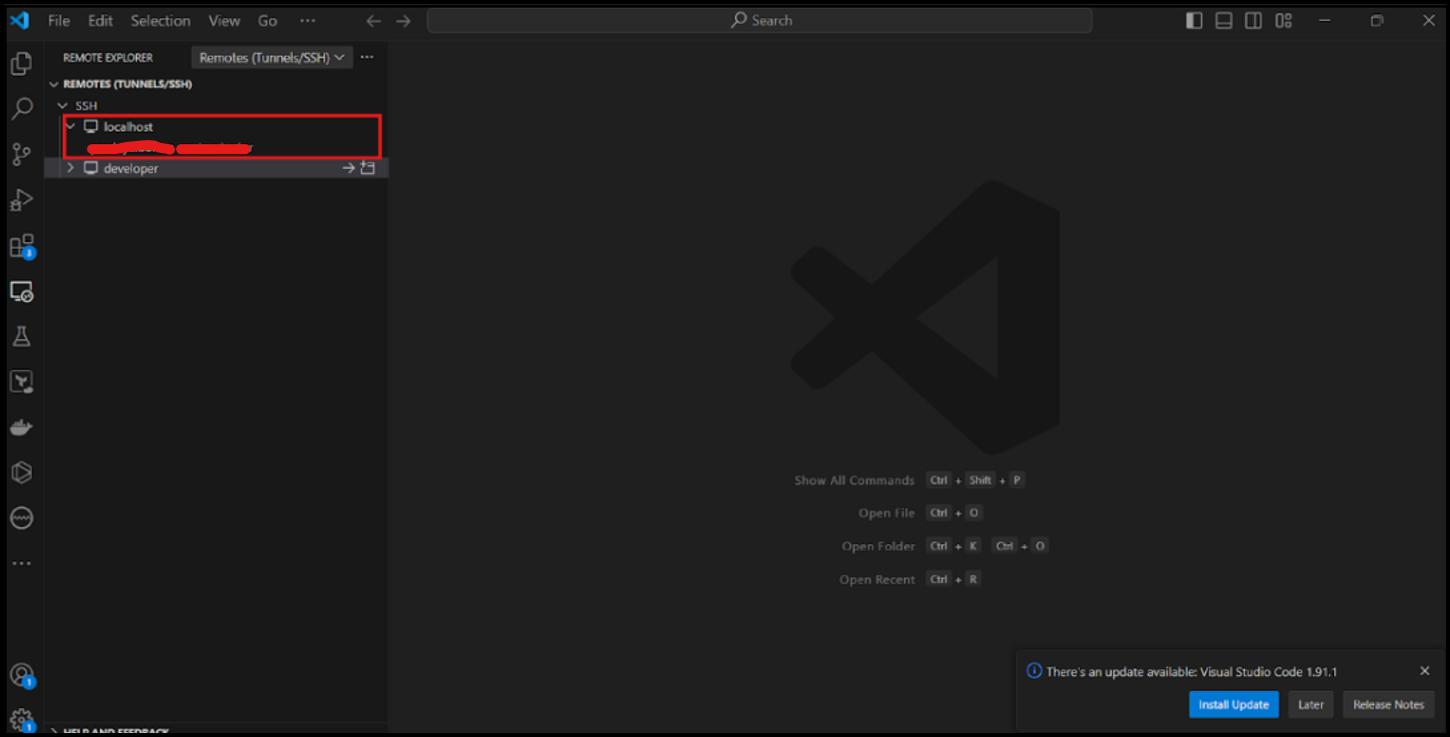Expand the developer SSH host
Viewport: 1450px width, 737px height.
70,168
